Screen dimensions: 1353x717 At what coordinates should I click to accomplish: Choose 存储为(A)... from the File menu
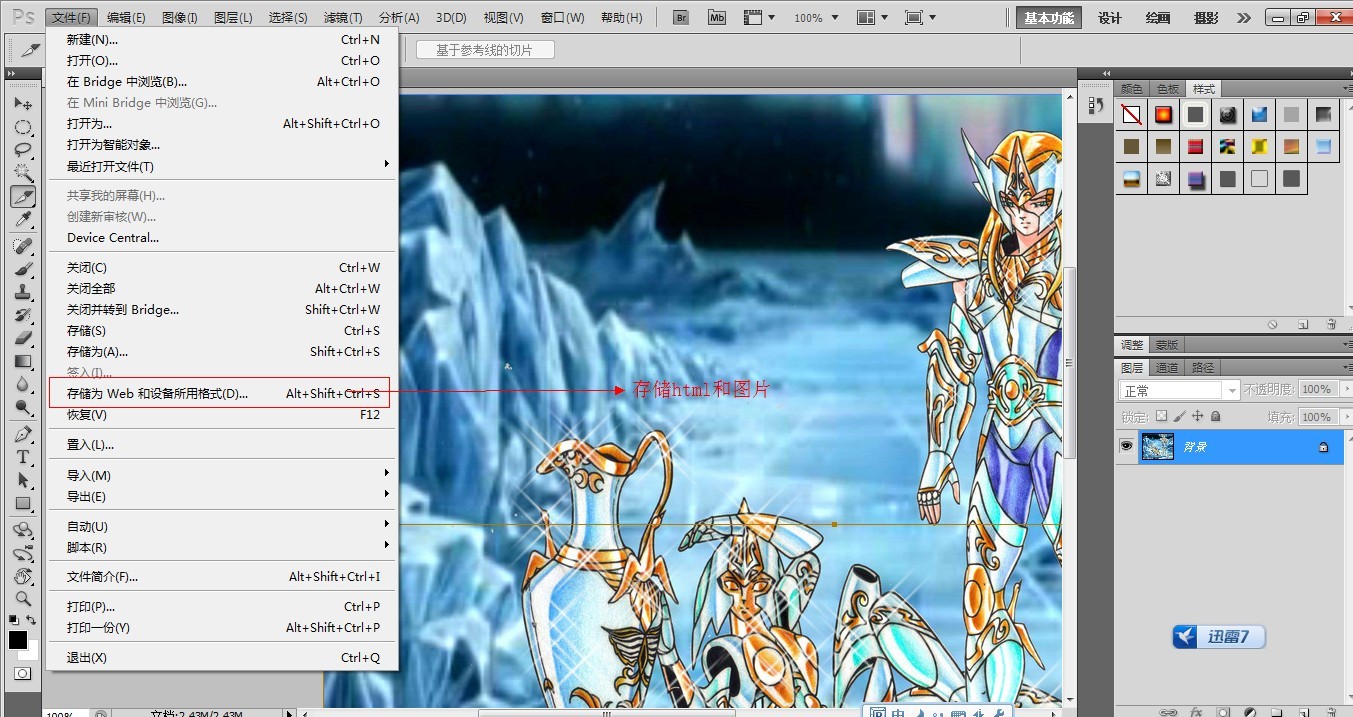click(223, 351)
